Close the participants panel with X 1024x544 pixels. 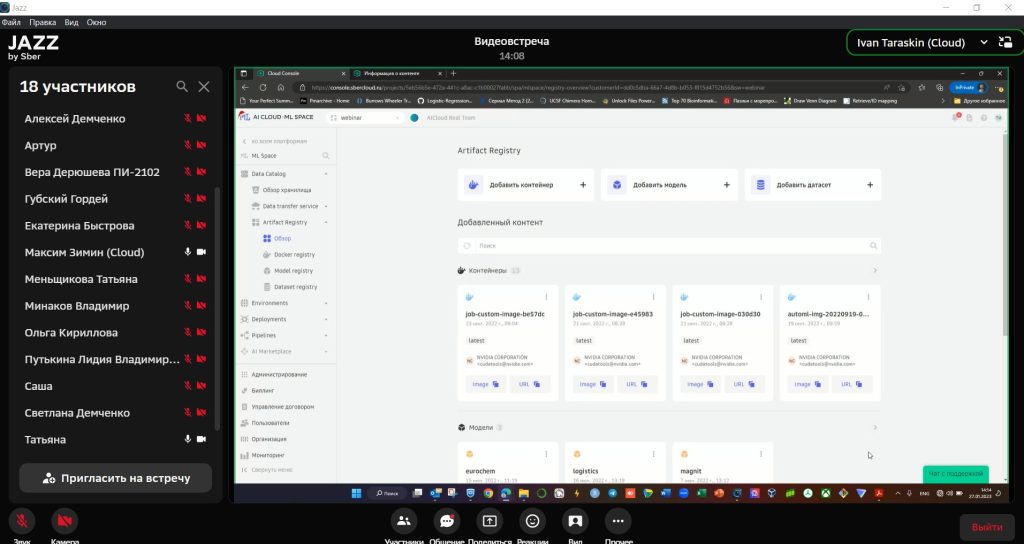tap(204, 86)
